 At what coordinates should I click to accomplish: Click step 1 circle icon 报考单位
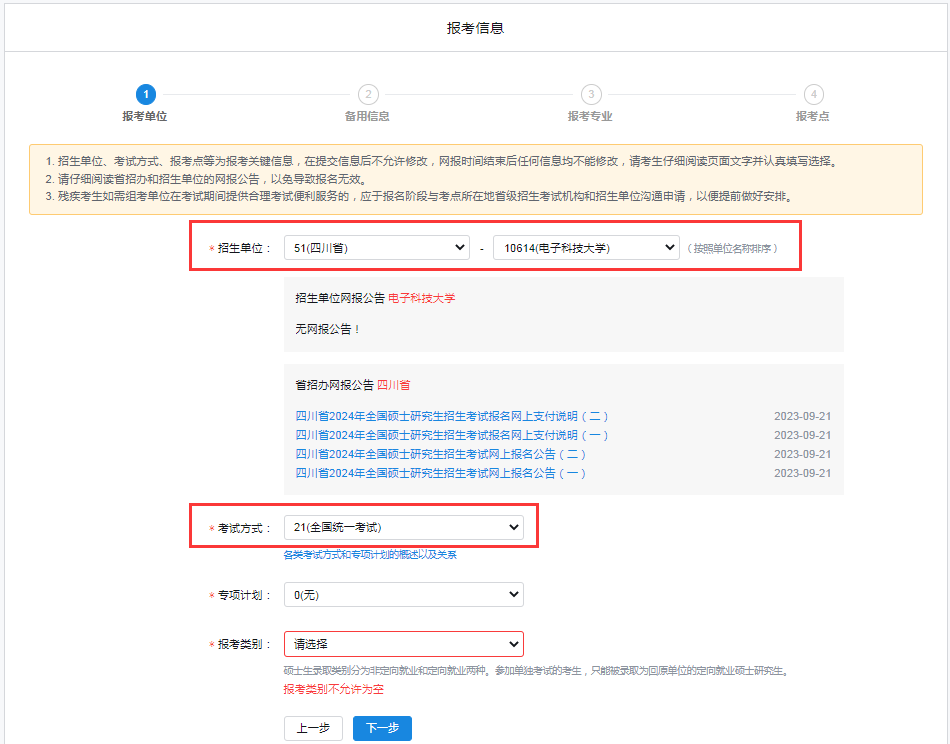coord(146,94)
